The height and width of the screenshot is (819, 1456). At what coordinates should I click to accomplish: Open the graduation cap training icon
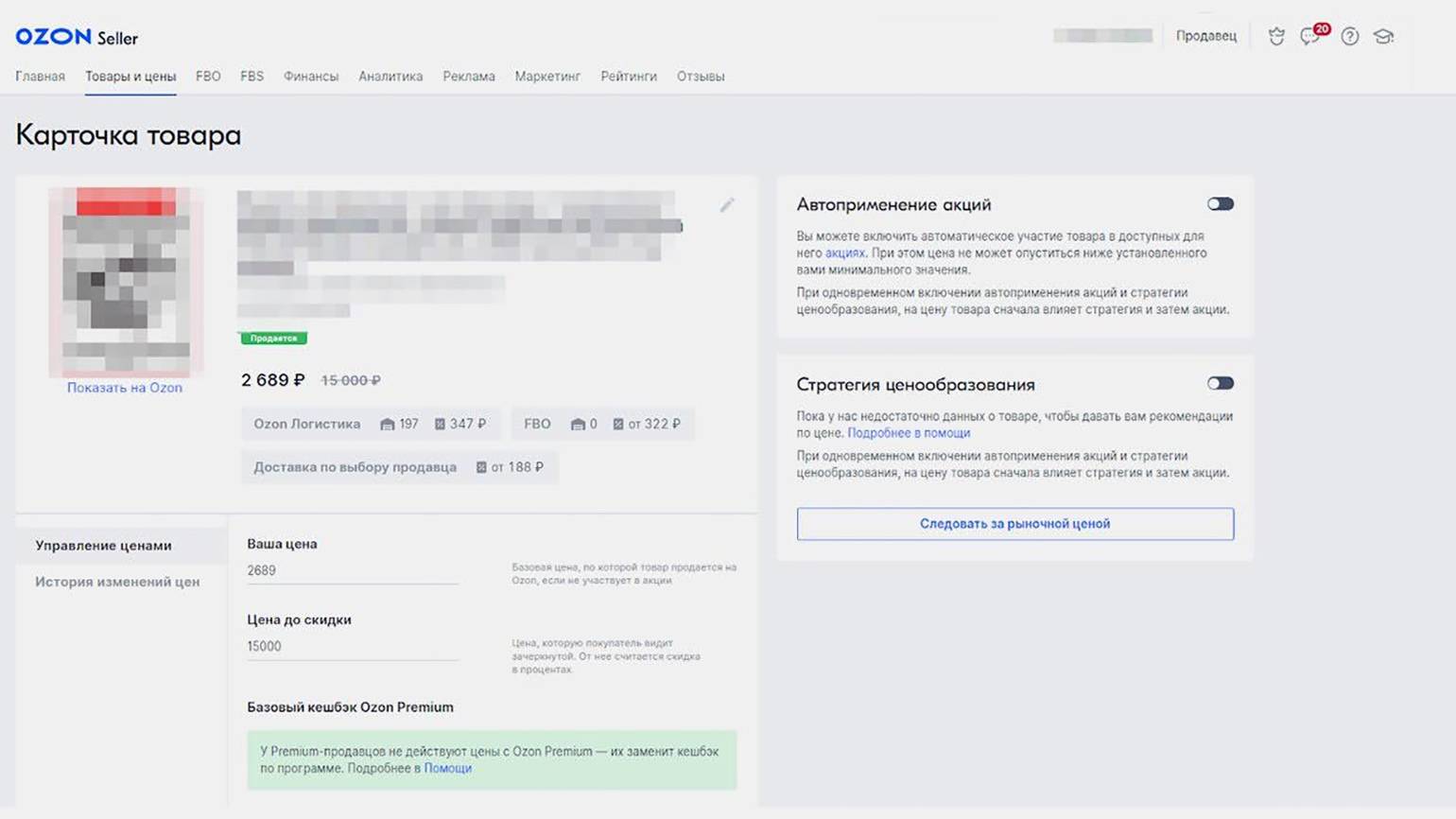click(1384, 37)
